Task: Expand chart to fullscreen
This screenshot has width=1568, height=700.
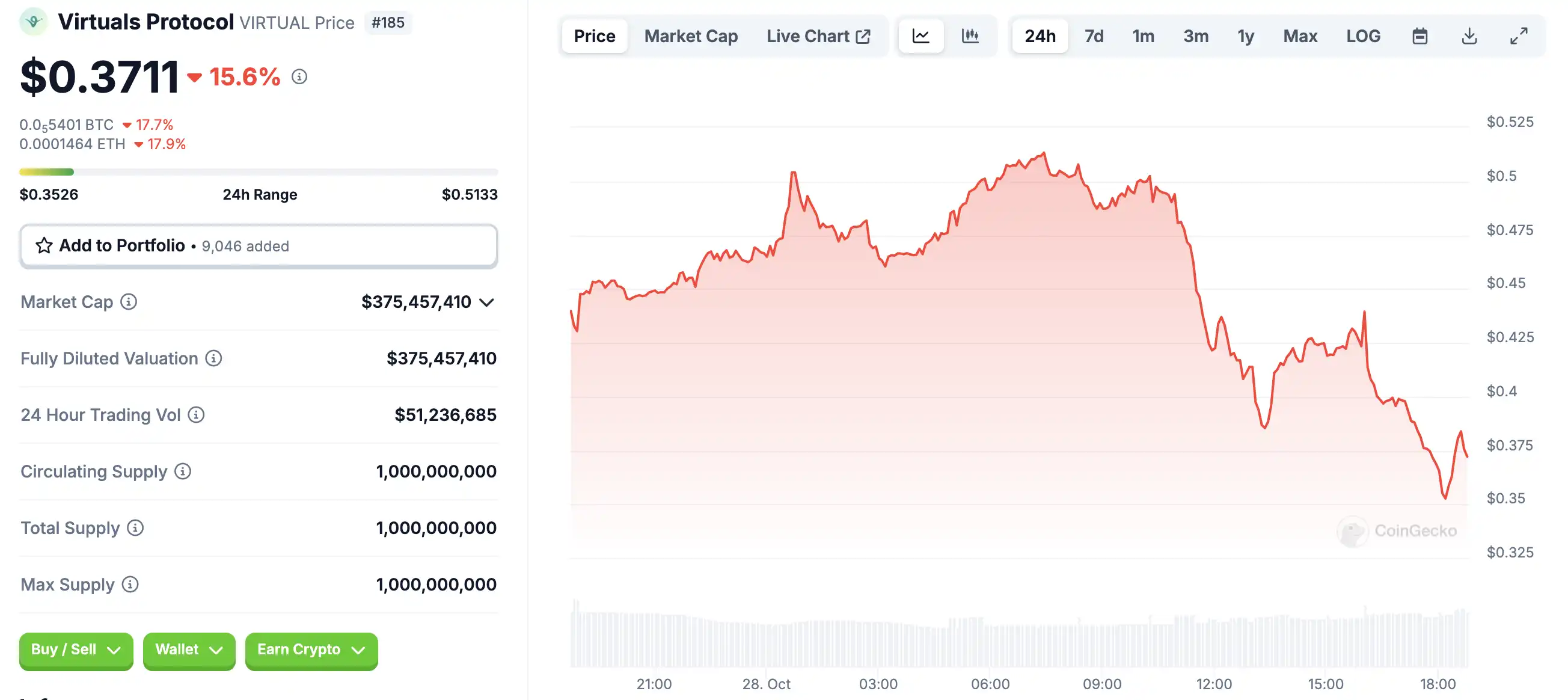Action: click(x=1519, y=37)
